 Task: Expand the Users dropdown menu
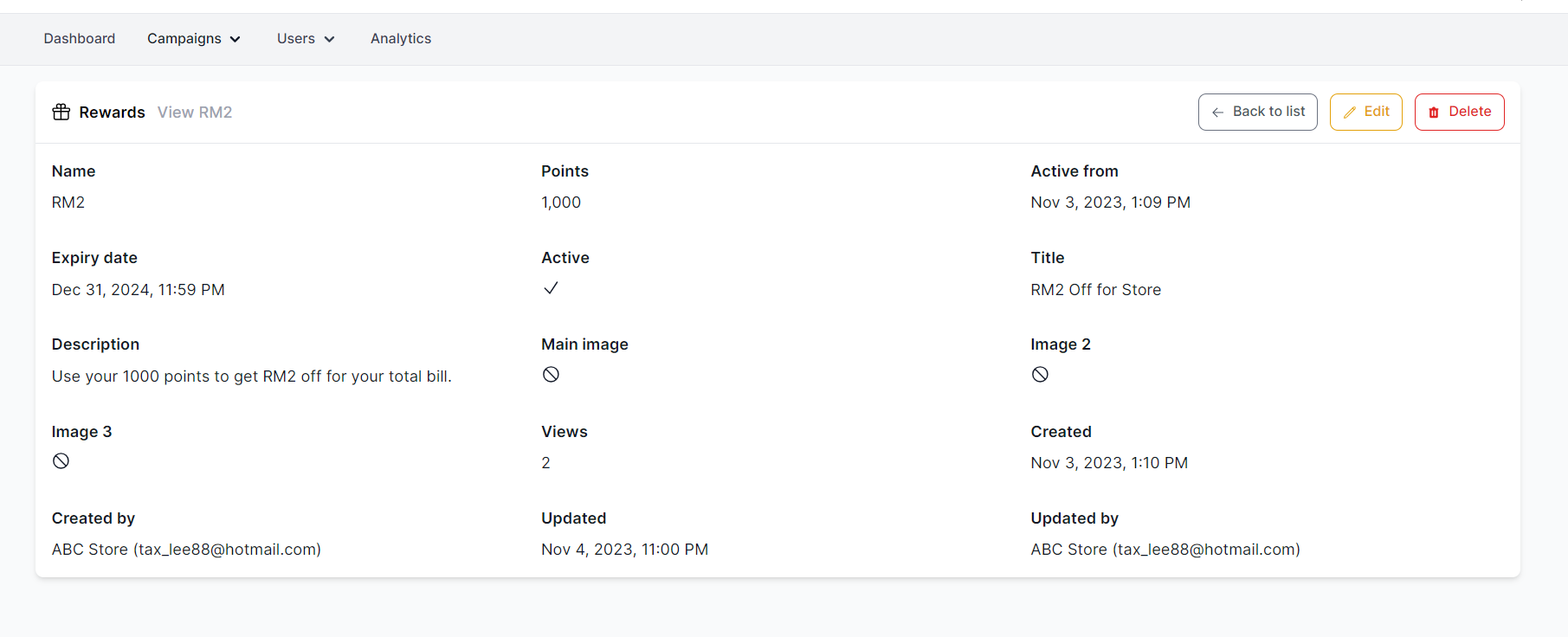click(305, 39)
